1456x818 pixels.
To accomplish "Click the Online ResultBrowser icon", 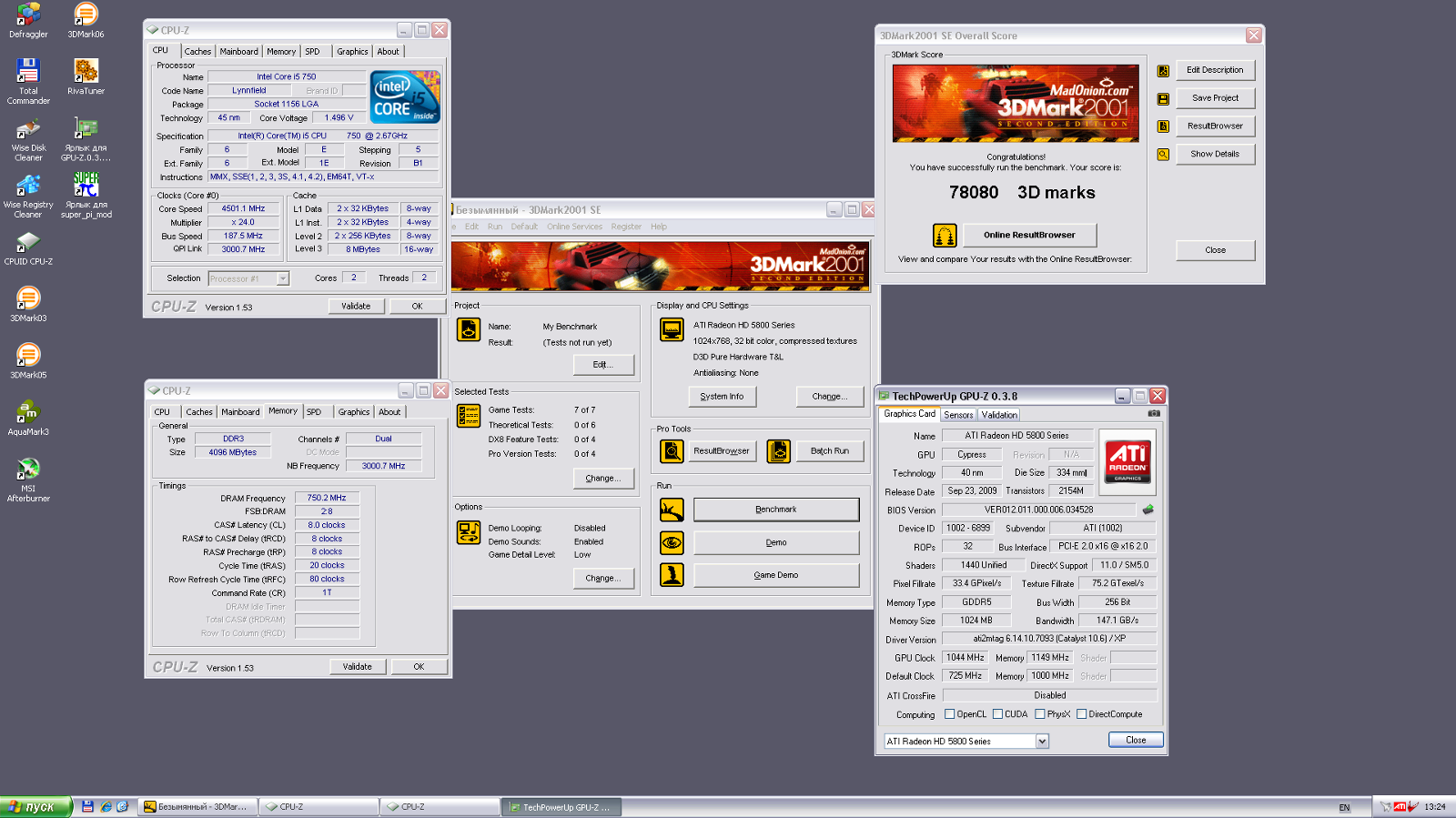I will click(x=945, y=236).
